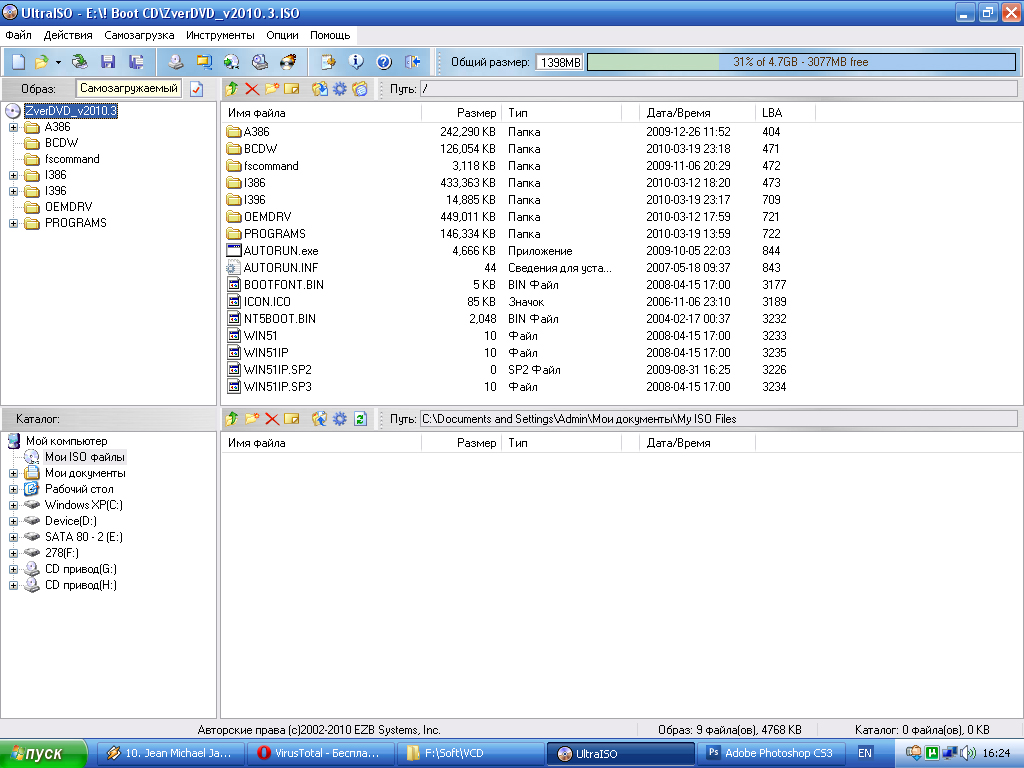
Task: Expand the I396 folder in image tree
Action: click(13, 191)
